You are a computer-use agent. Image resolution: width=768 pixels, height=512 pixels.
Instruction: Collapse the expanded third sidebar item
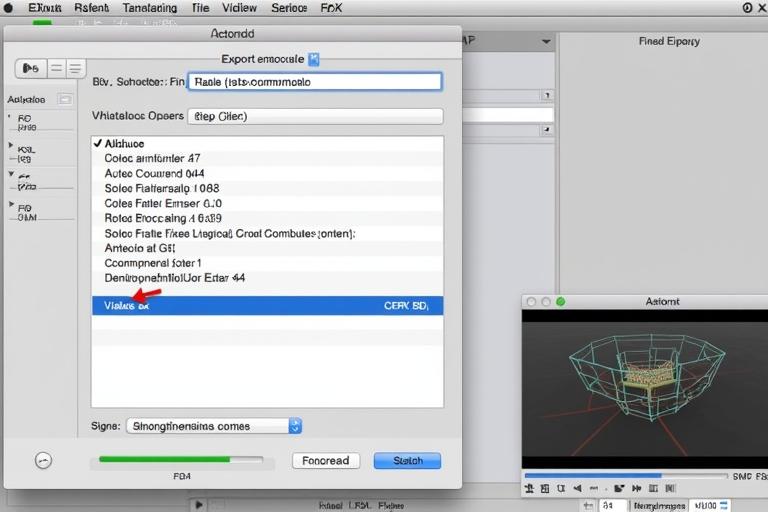[x=11, y=174]
